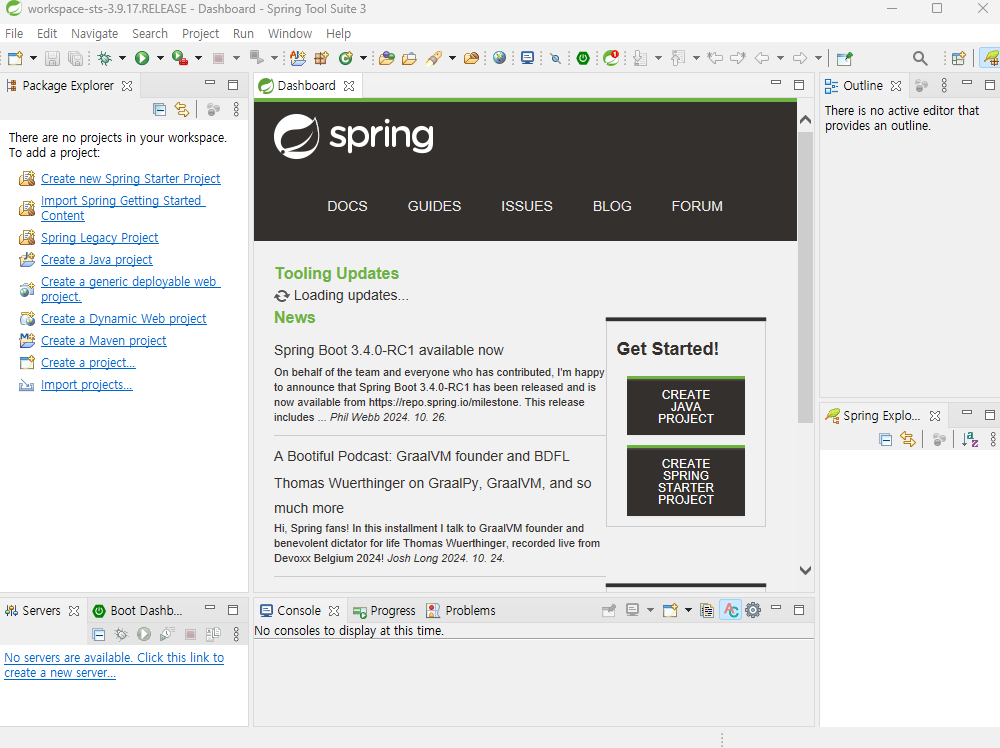Click the green Run button in toolbar
Screen dimensions: 1000x748
click(142, 58)
